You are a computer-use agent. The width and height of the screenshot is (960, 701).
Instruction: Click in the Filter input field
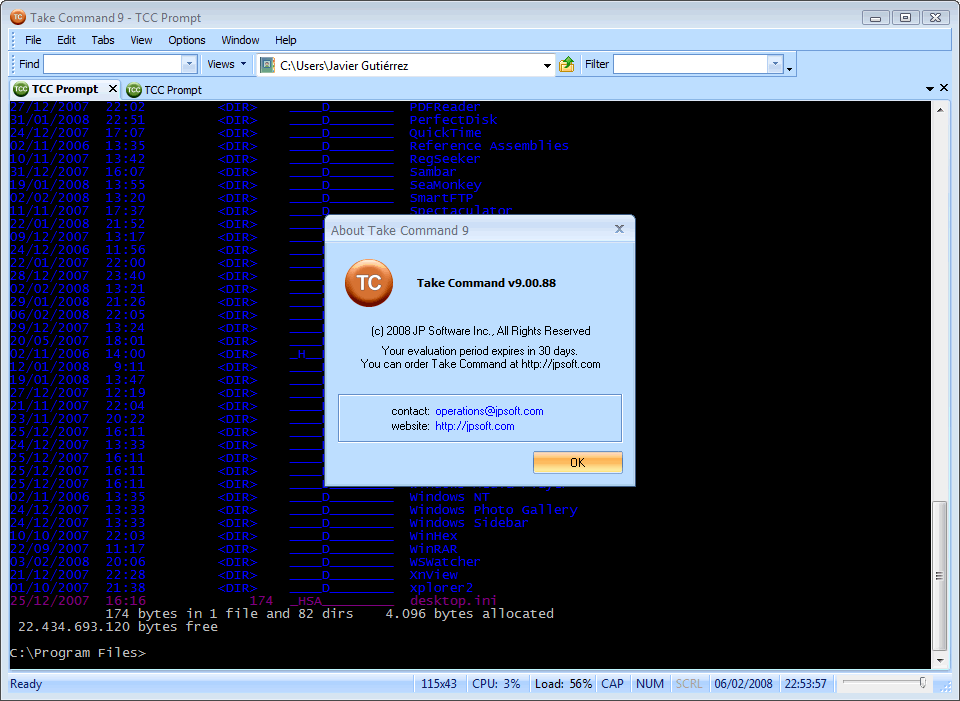[x=691, y=64]
